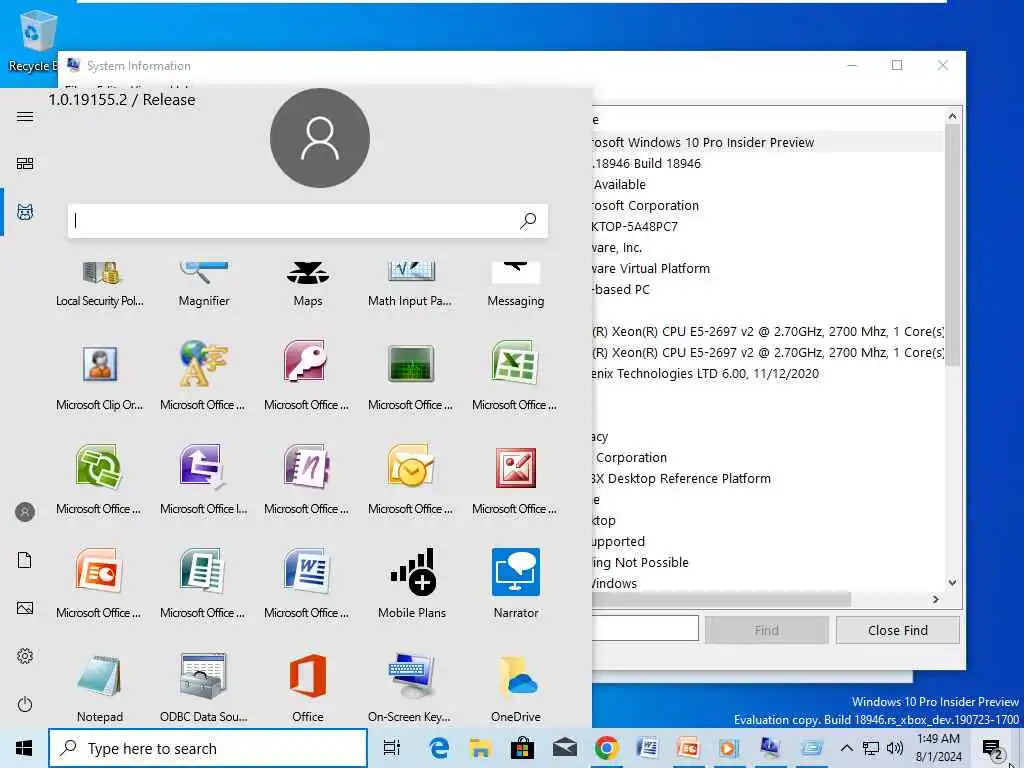
Task: Open Microsoft Office Picture Manager
Action: [x=515, y=480]
